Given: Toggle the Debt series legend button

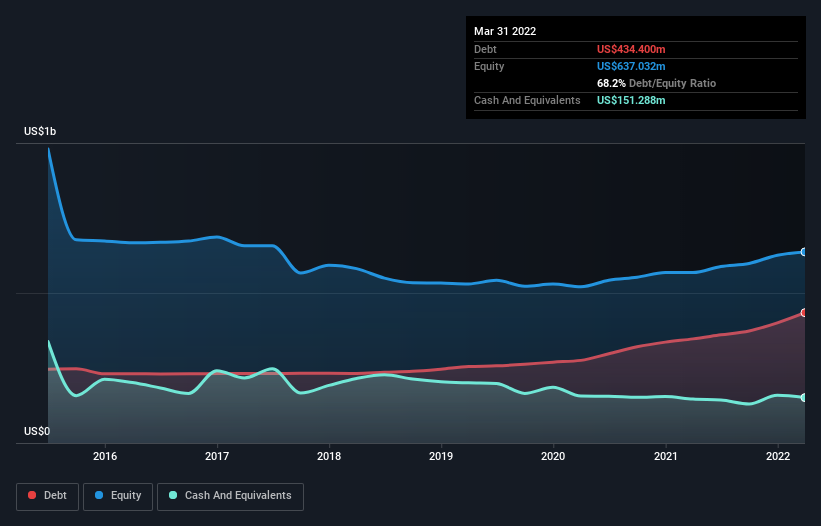Looking at the screenshot, I should tap(48, 496).
